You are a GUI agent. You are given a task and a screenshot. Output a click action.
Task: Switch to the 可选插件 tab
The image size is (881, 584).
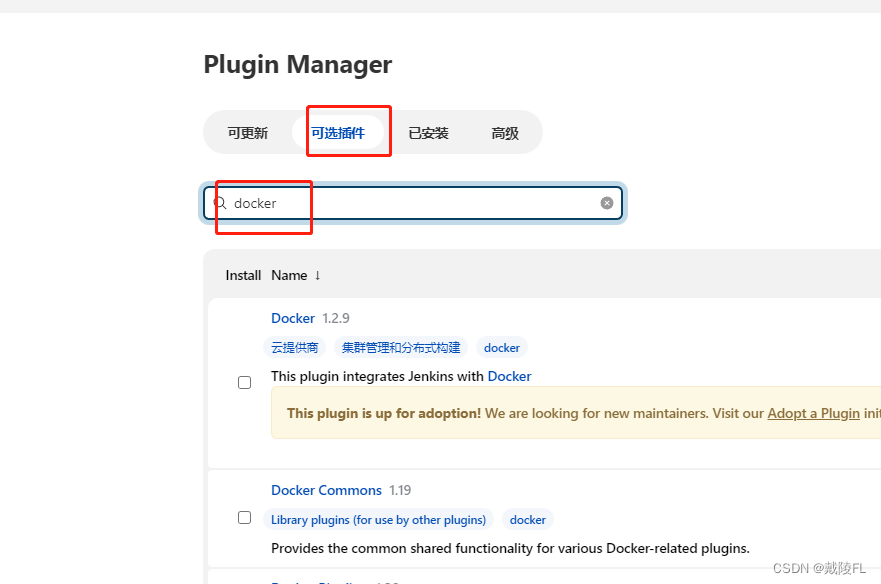pyautogui.click(x=338, y=133)
